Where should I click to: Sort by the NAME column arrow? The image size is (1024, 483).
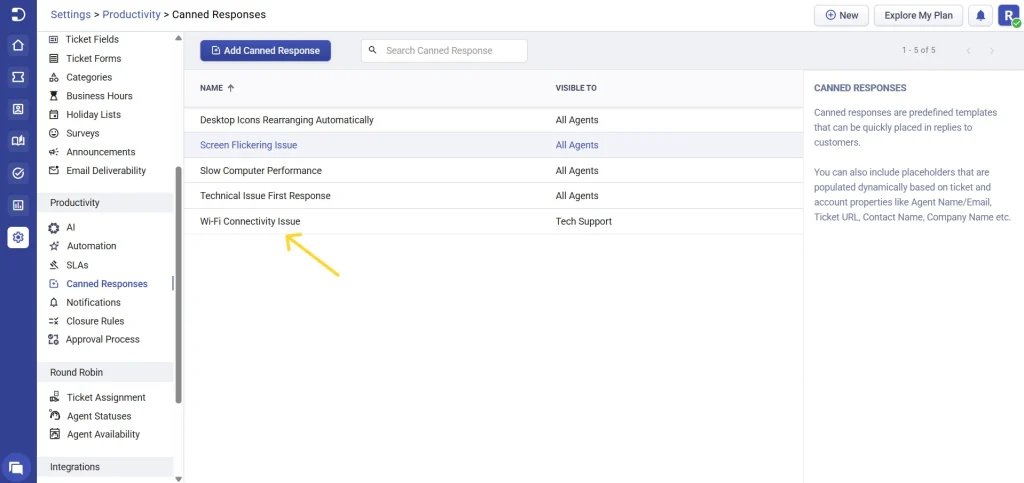pyautogui.click(x=231, y=88)
